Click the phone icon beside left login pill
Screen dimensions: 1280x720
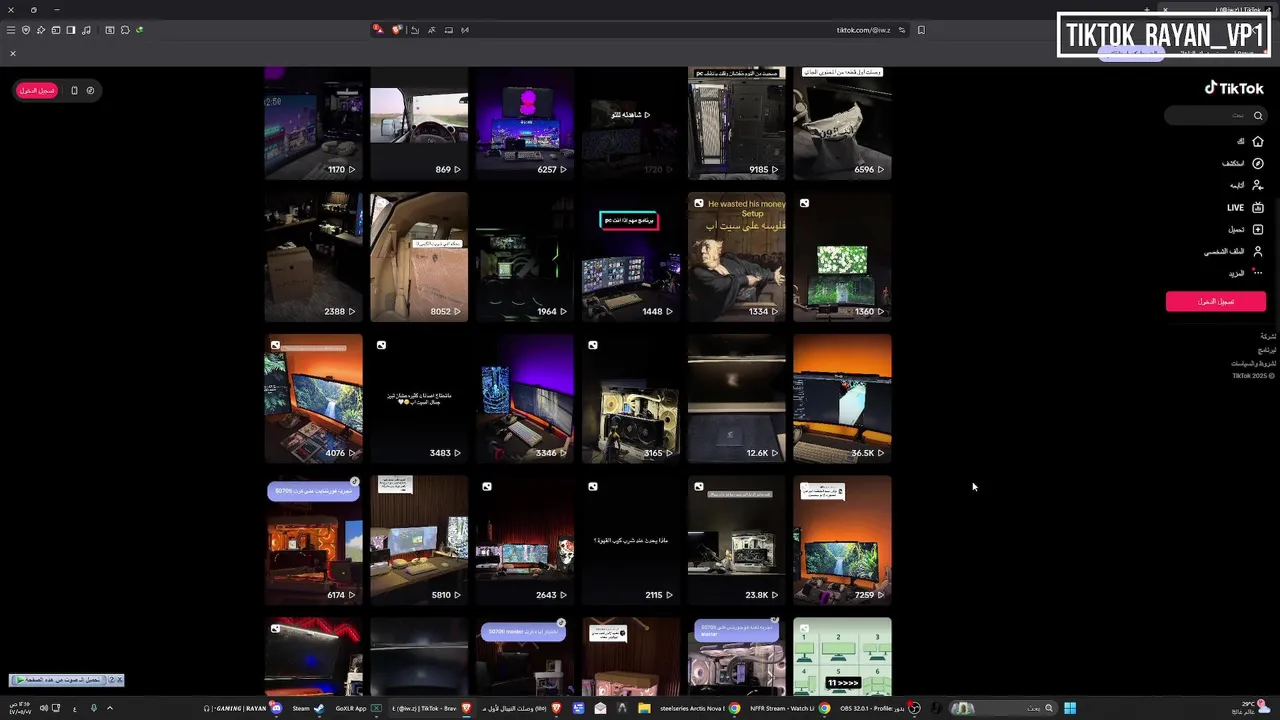[74, 90]
